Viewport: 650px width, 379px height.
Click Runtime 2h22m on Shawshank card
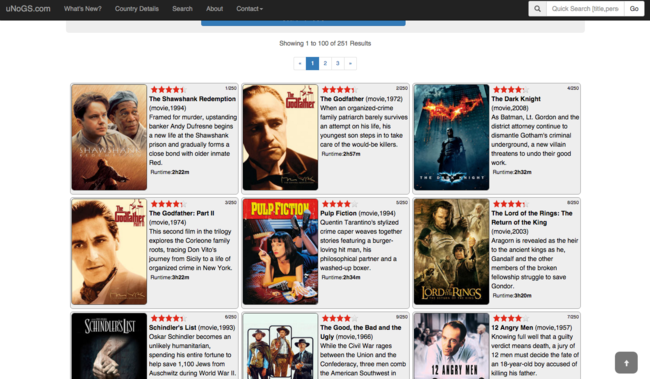[170, 172]
